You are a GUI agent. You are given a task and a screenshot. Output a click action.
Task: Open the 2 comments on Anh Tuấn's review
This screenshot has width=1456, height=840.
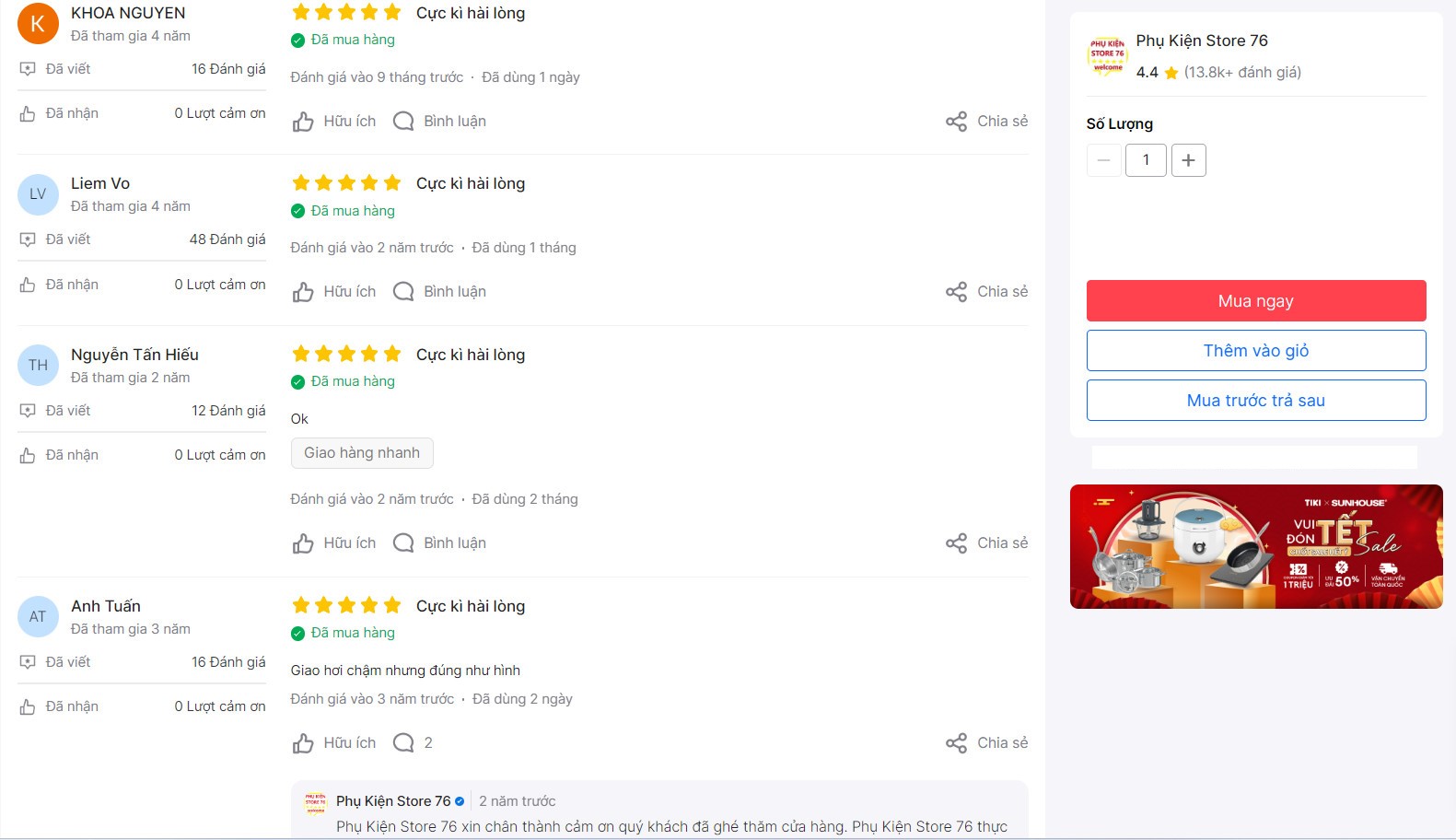[413, 743]
